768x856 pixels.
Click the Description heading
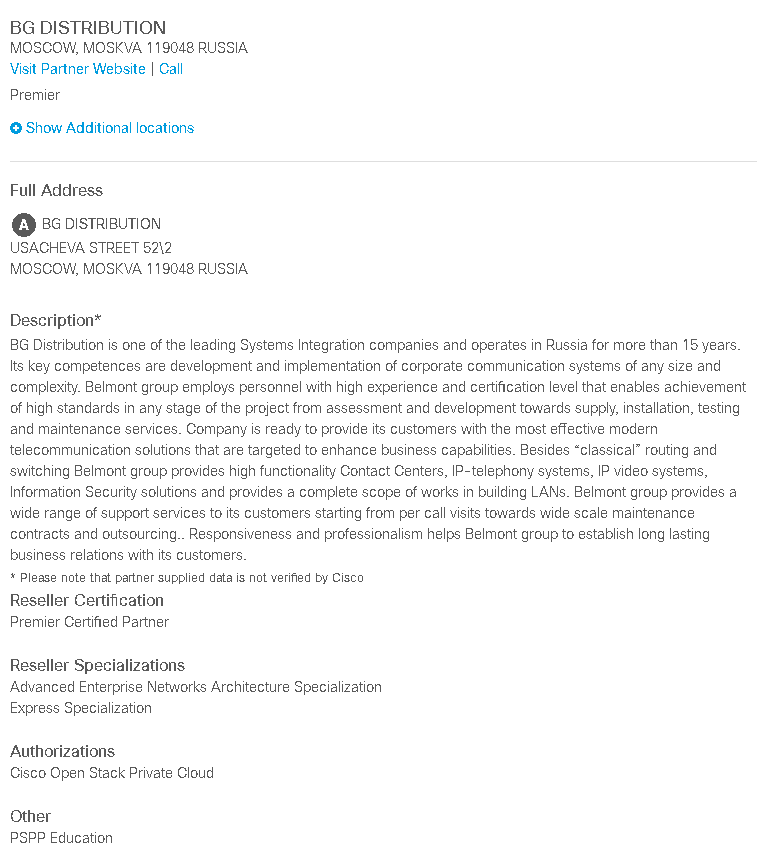(56, 320)
